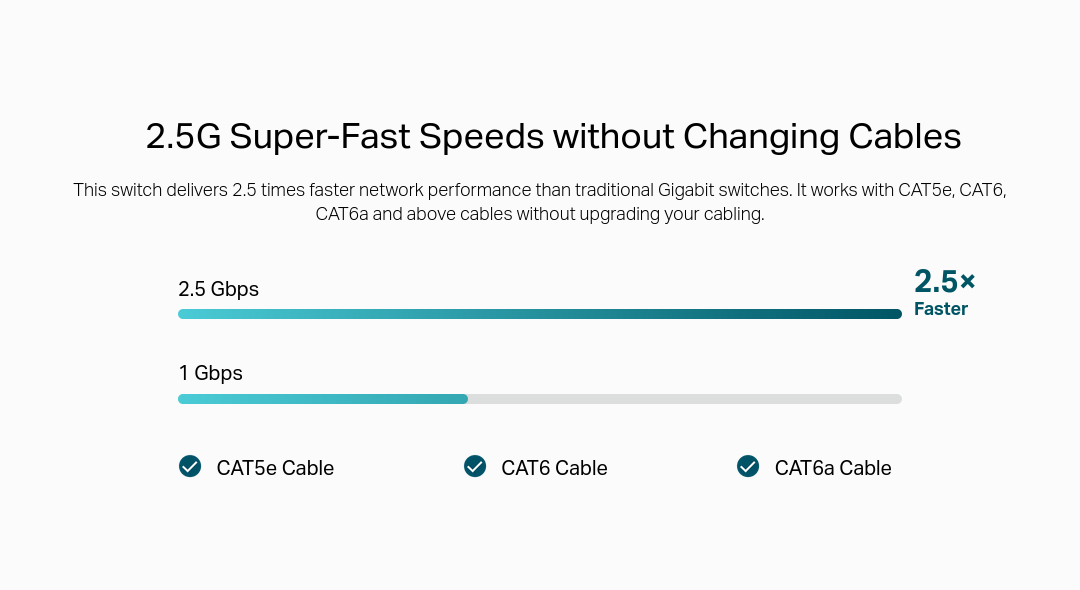Click the 1 Gbps label text

click(210, 373)
